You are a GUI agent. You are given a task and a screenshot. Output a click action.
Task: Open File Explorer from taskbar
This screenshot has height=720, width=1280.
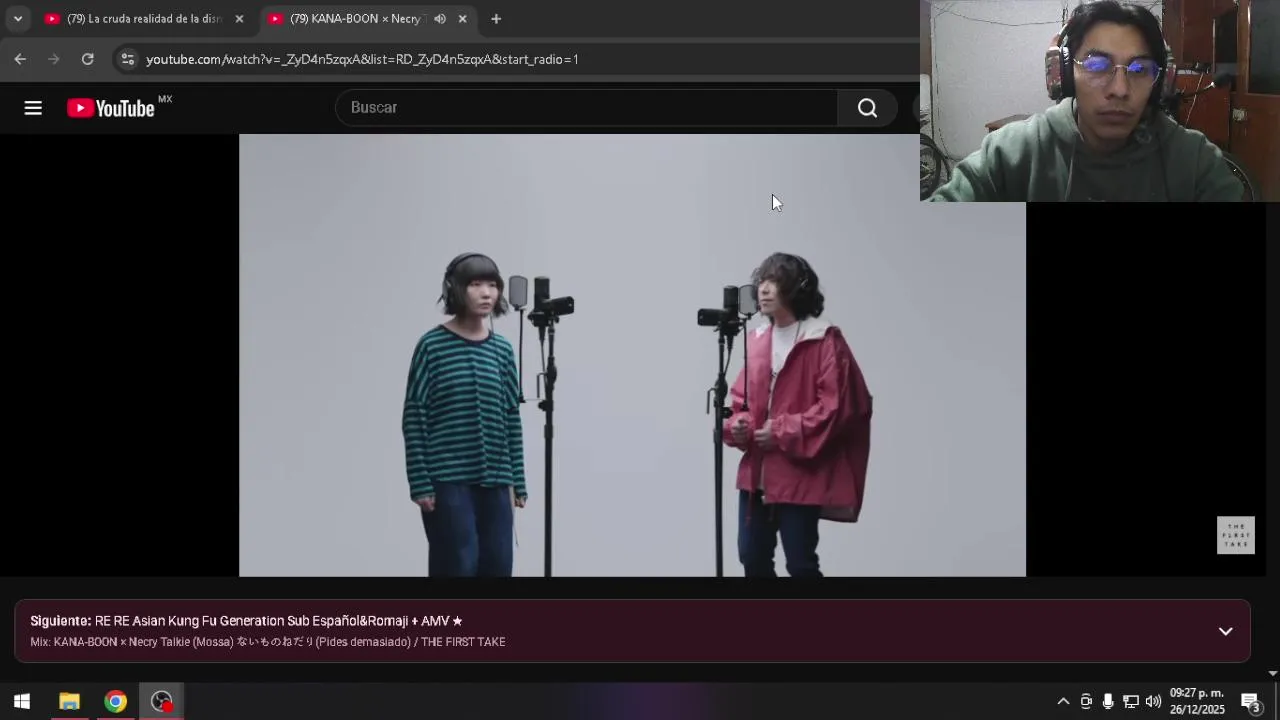69,701
